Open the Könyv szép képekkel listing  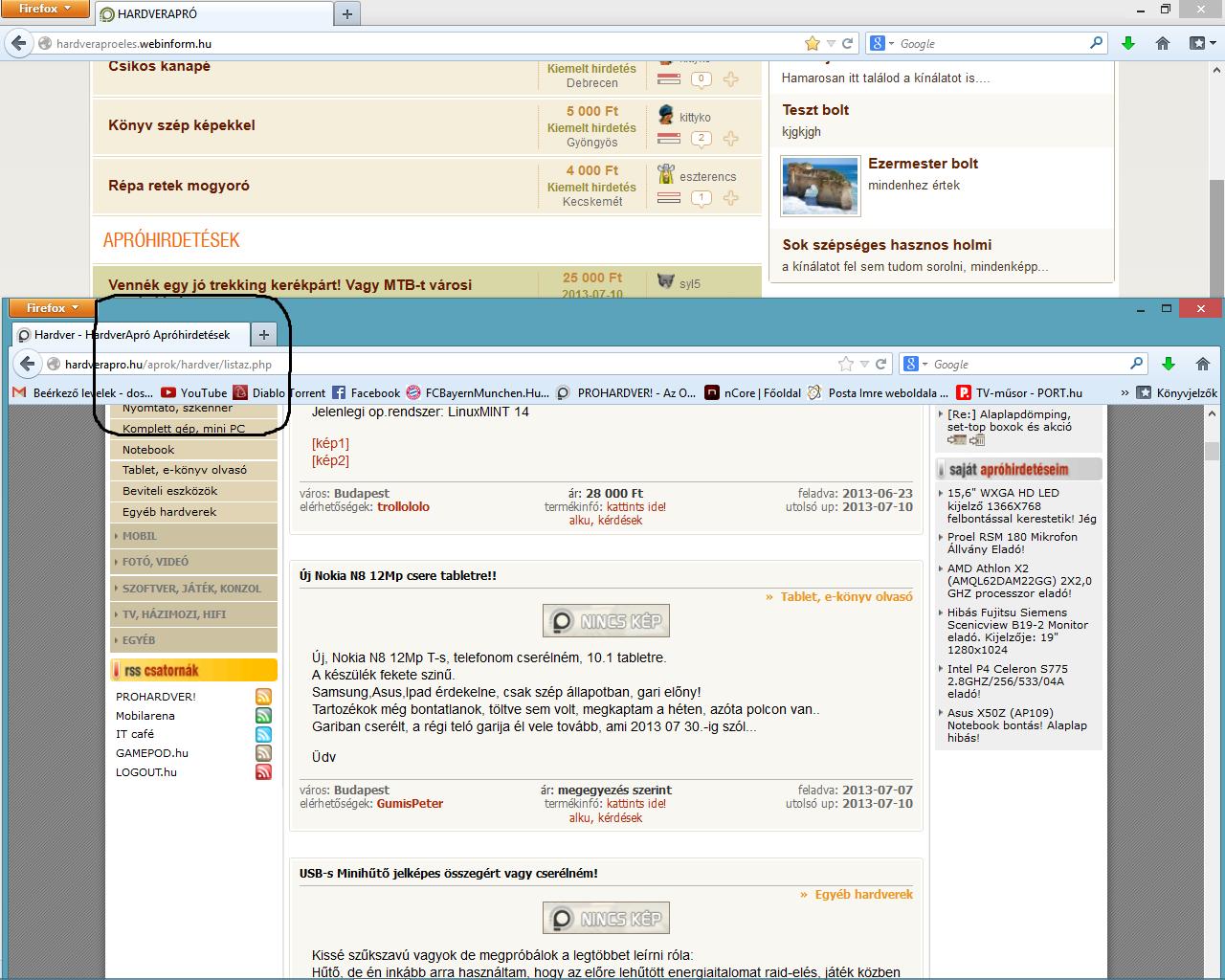[x=182, y=125]
